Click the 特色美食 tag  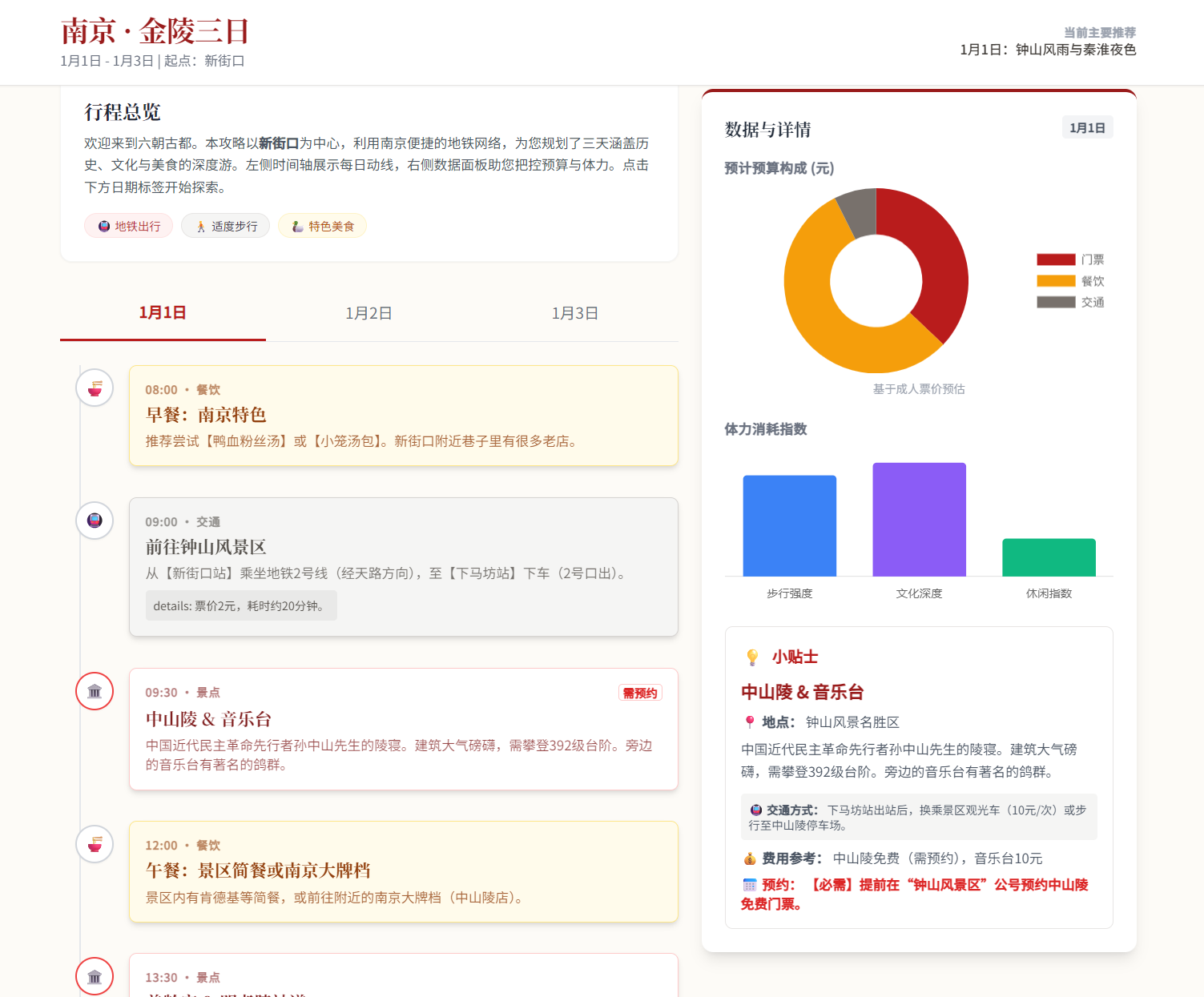point(322,227)
